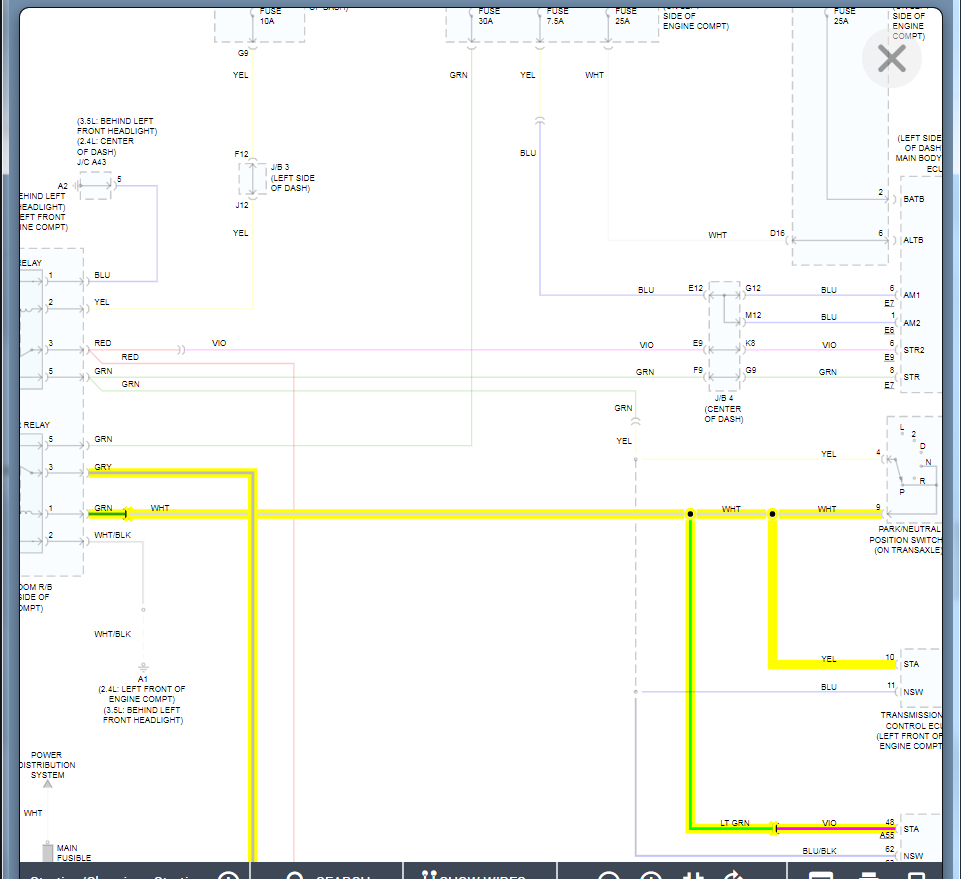Select connector label M12
This screenshot has width=961, height=879.
(x=753, y=315)
